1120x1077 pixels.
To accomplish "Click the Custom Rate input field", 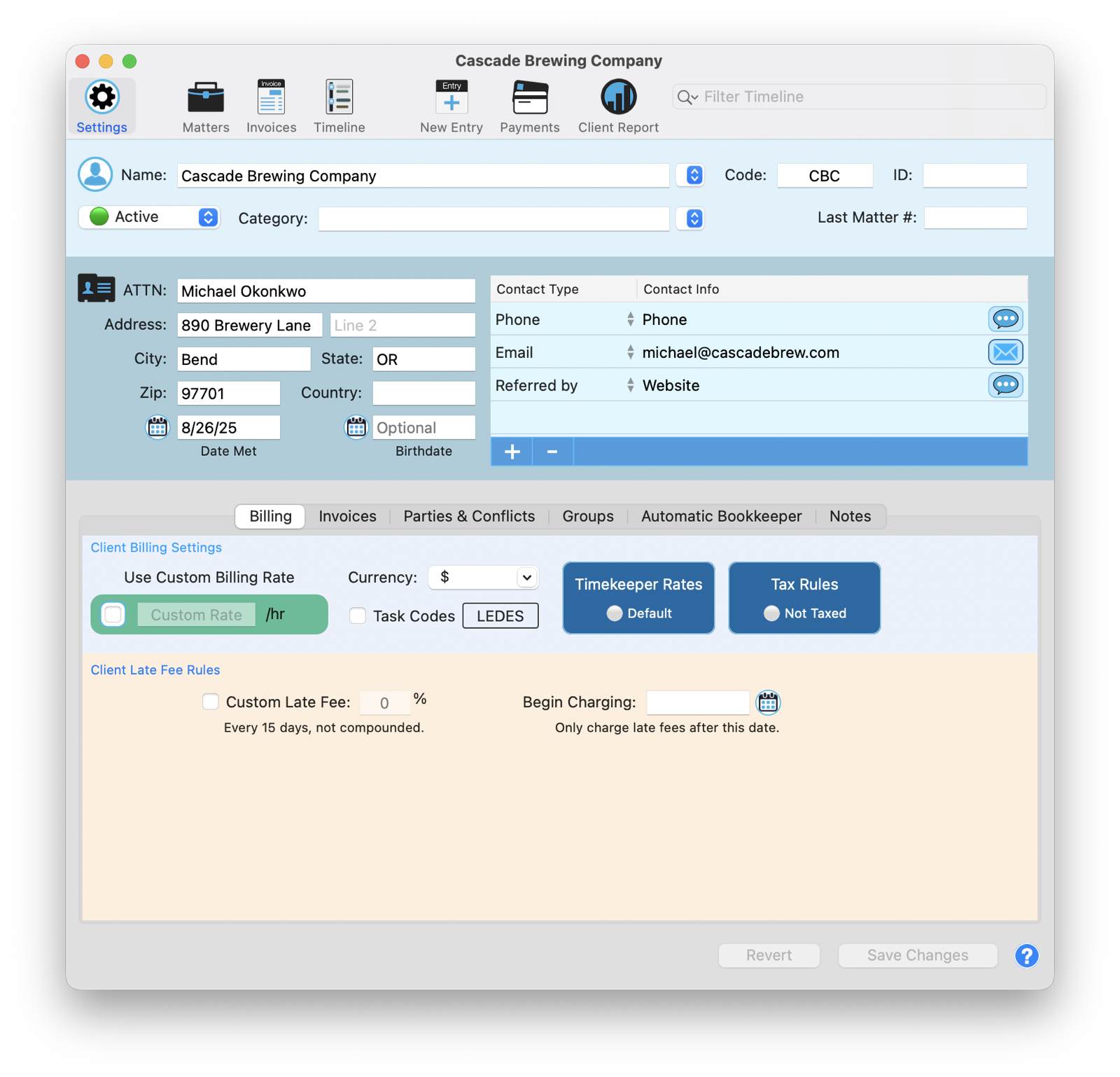I will point(196,615).
